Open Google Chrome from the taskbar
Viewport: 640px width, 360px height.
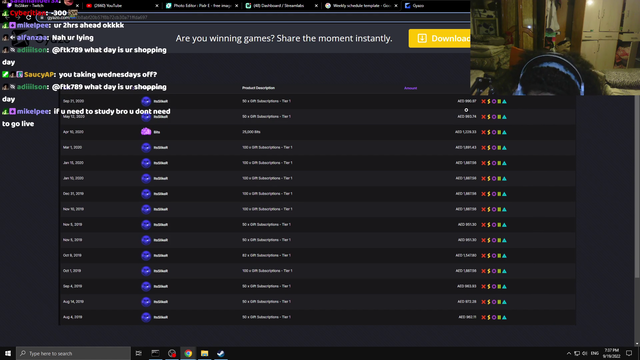[188, 353]
